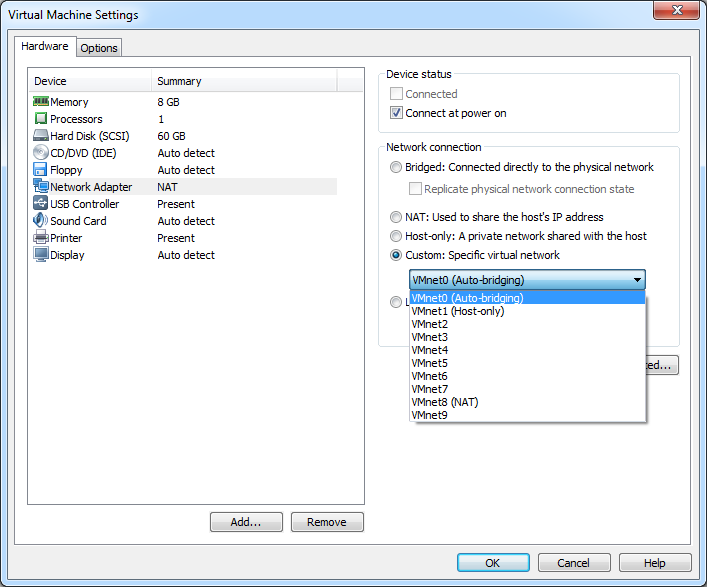Screen dimensions: 707x587
Task: Choose VMnet1 (Host-only) from the list
Action: coord(458,311)
